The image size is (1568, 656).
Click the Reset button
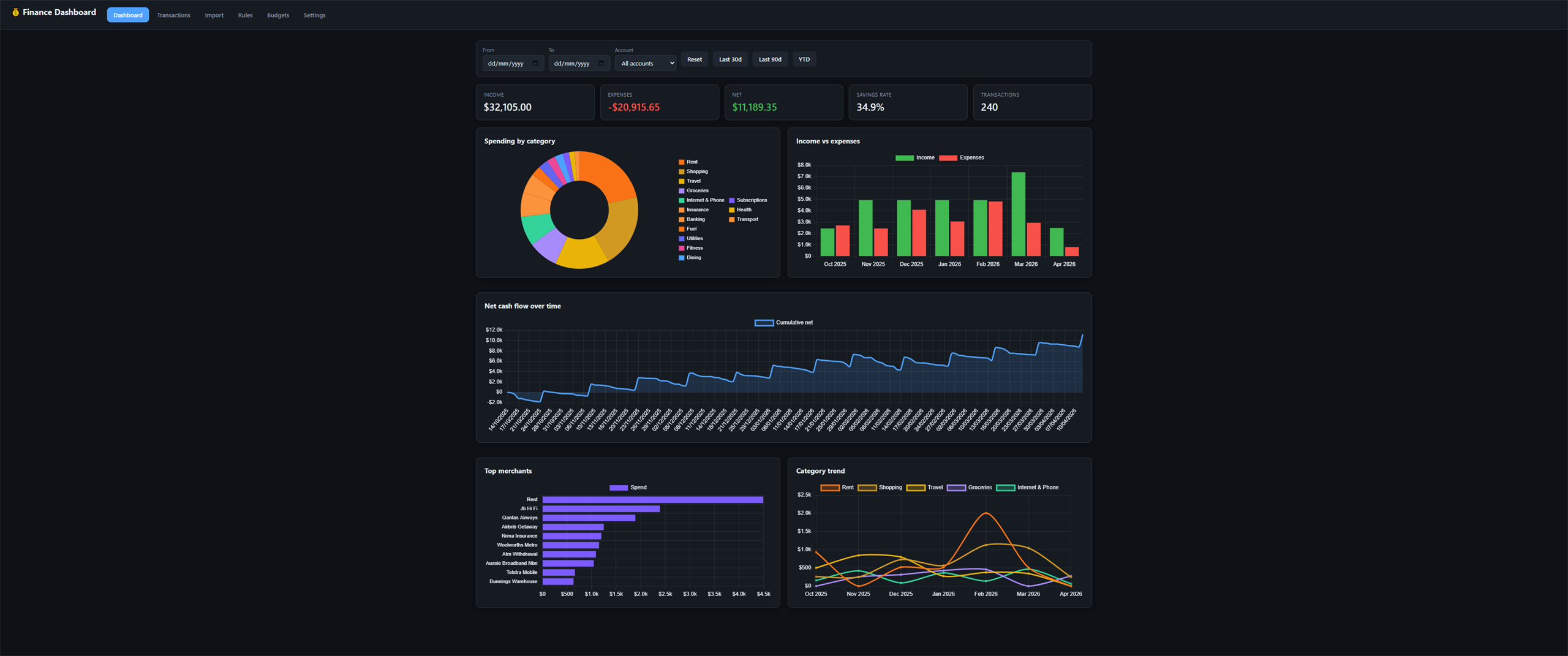[x=695, y=59]
